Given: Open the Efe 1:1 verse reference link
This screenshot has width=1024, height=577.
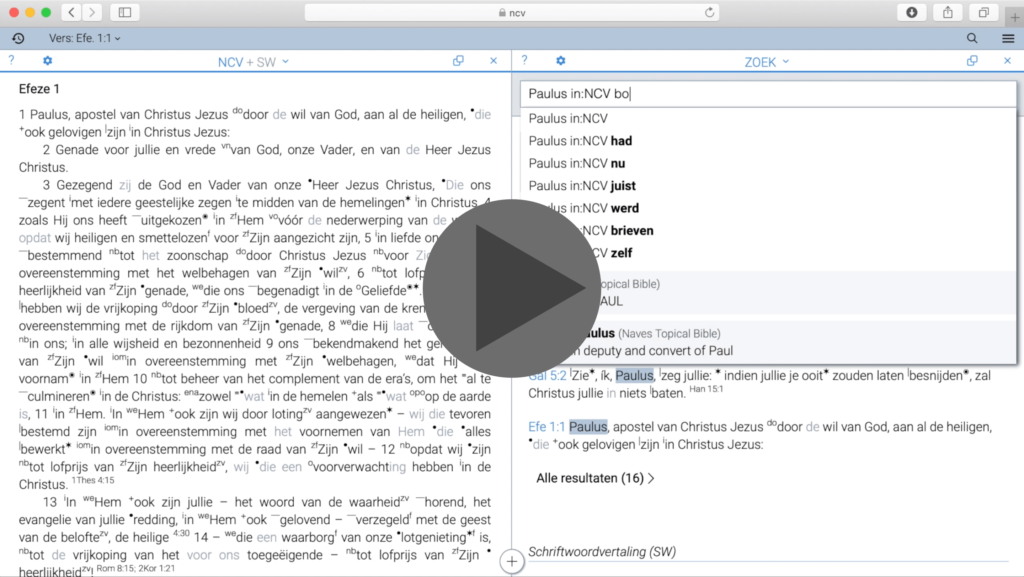Looking at the screenshot, I should pyautogui.click(x=547, y=427).
